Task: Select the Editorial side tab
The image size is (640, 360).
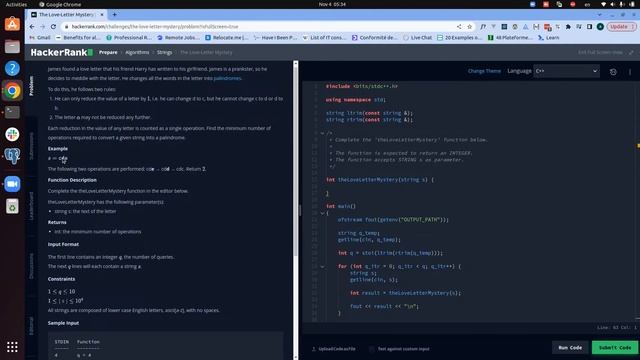Action: [x=31, y=326]
